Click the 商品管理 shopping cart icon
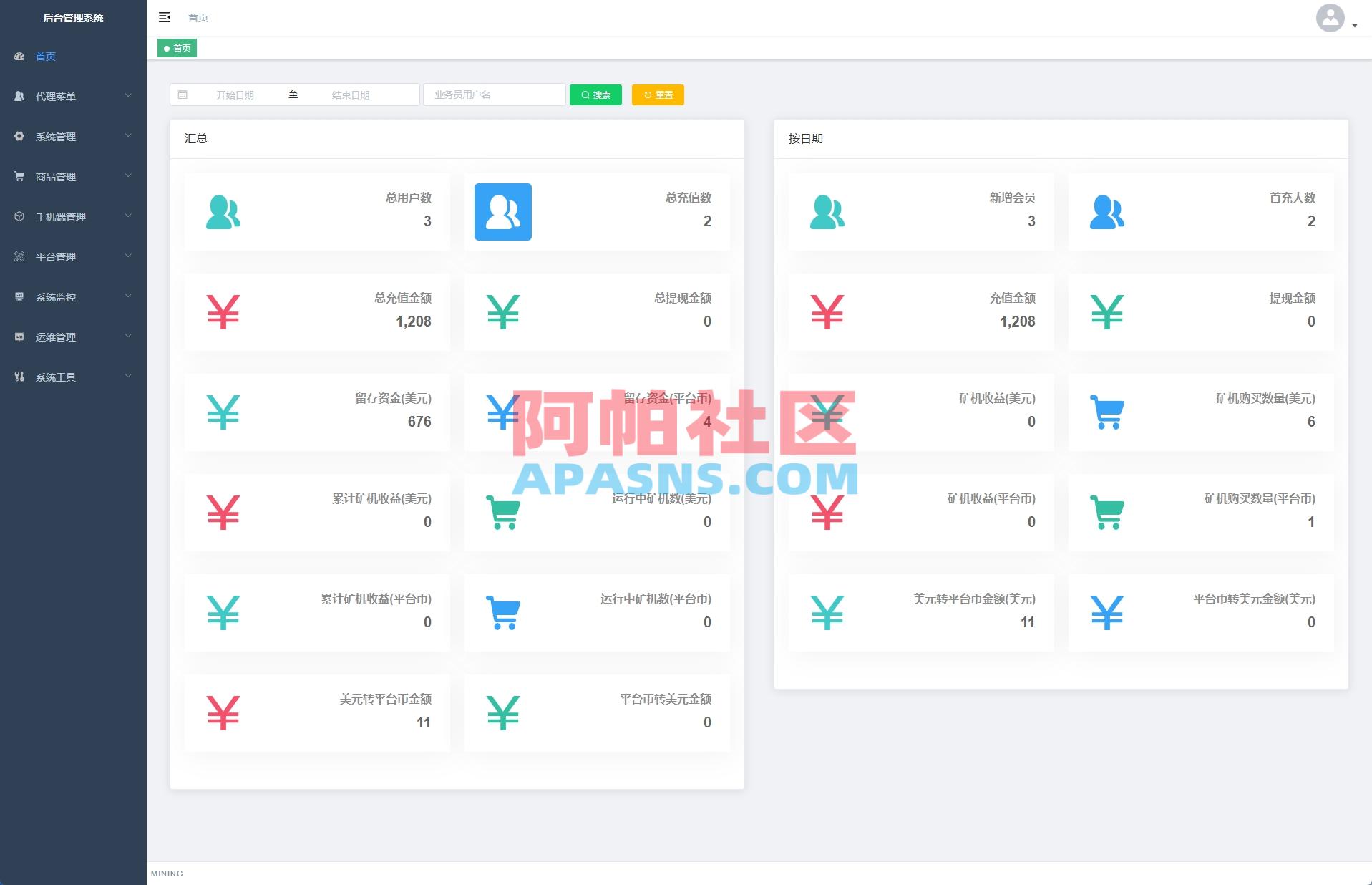Viewport: 1372px width, 885px height. click(x=19, y=176)
